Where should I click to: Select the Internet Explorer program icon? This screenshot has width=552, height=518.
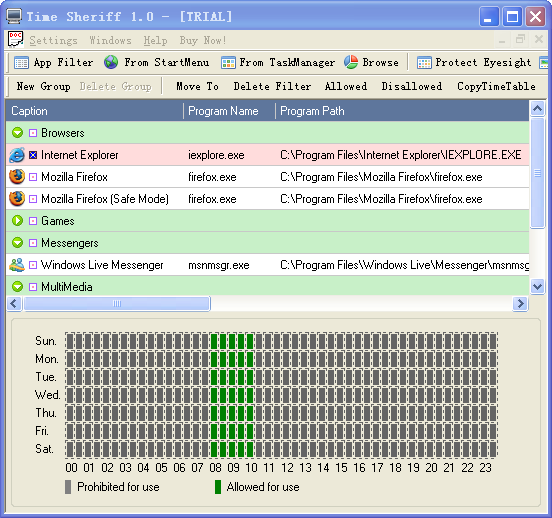click(17, 155)
